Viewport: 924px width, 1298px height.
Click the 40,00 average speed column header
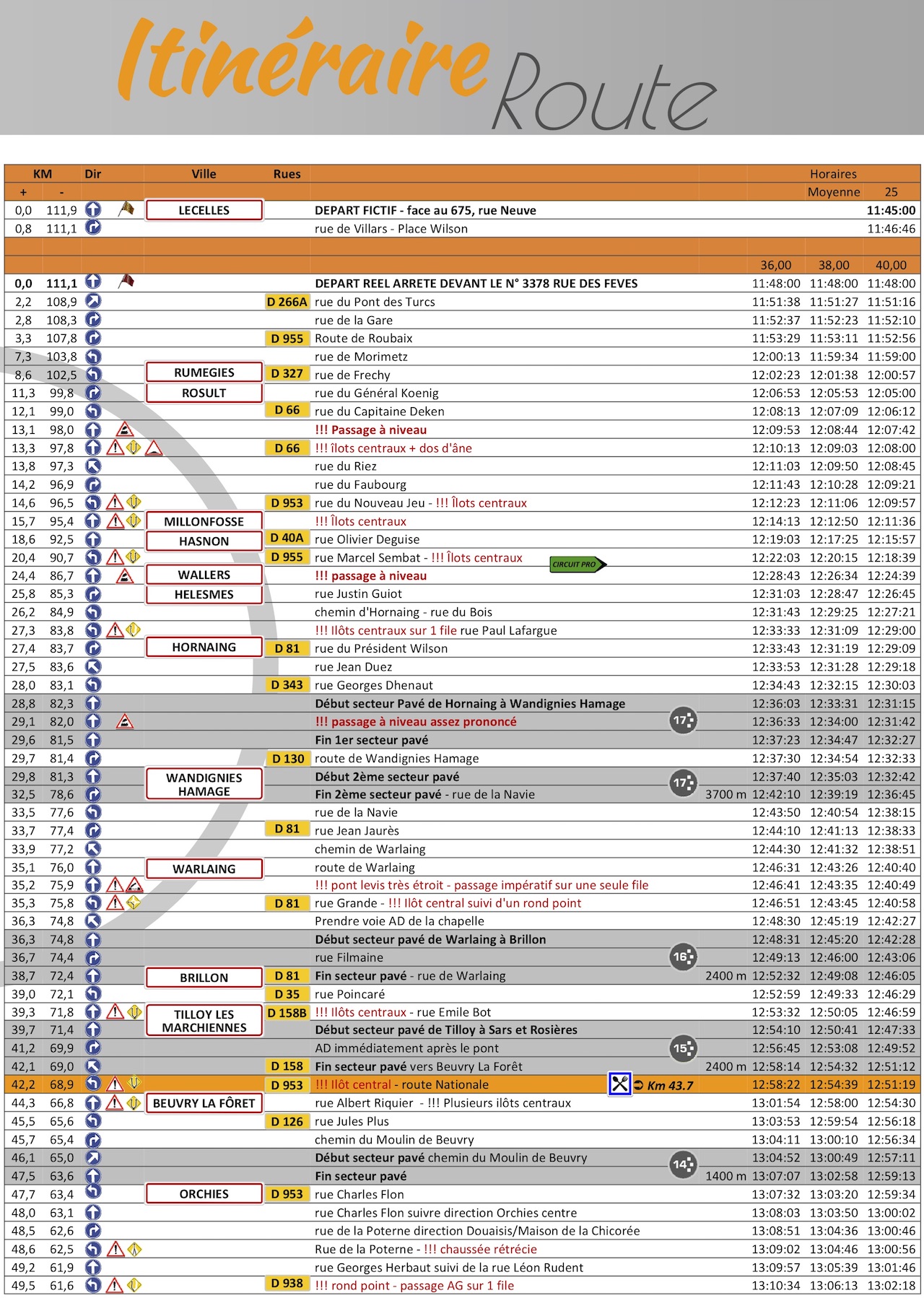pyautogui.click(x=891, y=265)
